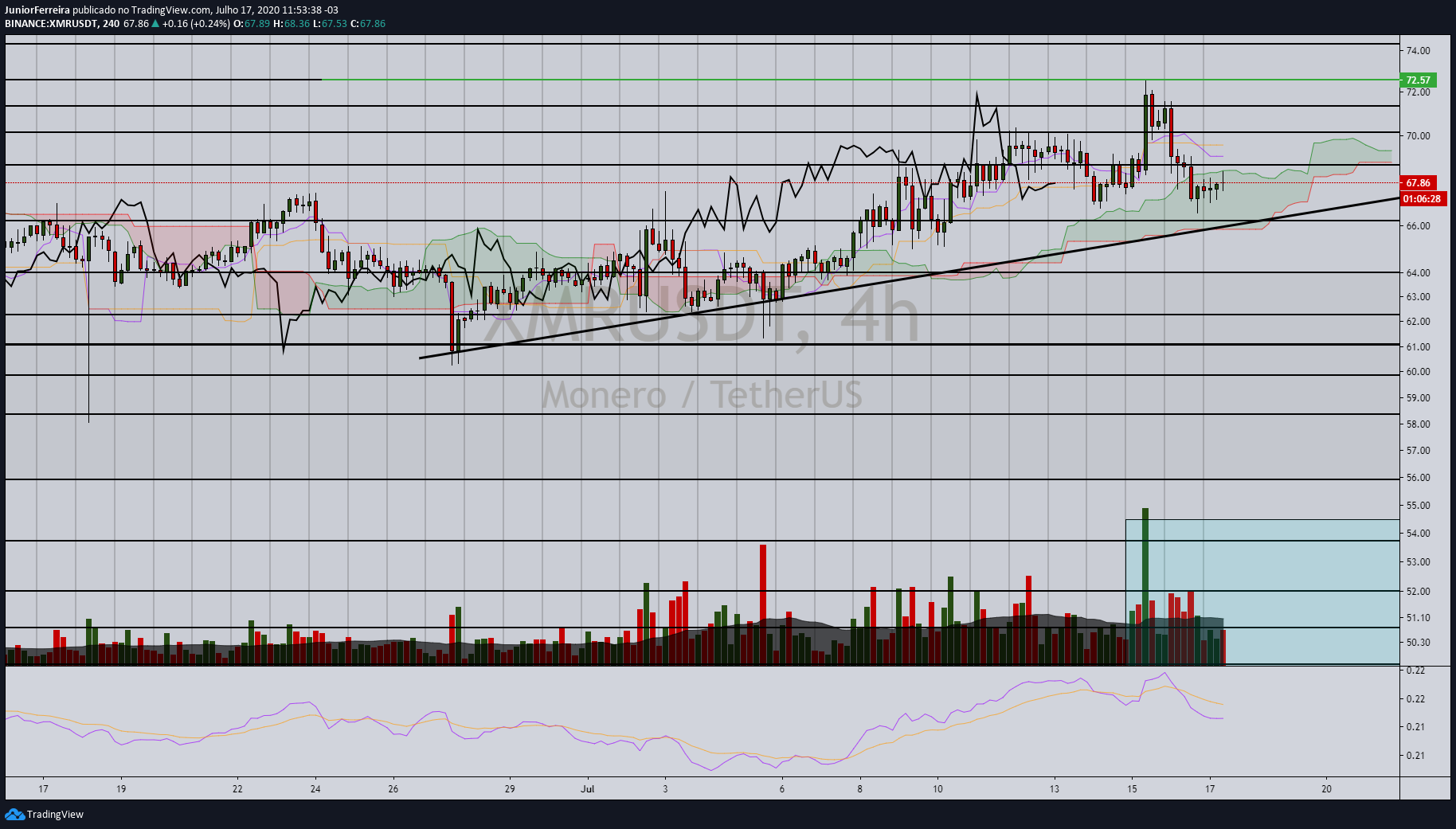Click the Jul month label on time axis
Viewport: 1456px width, 829px height.
point(588,788)
